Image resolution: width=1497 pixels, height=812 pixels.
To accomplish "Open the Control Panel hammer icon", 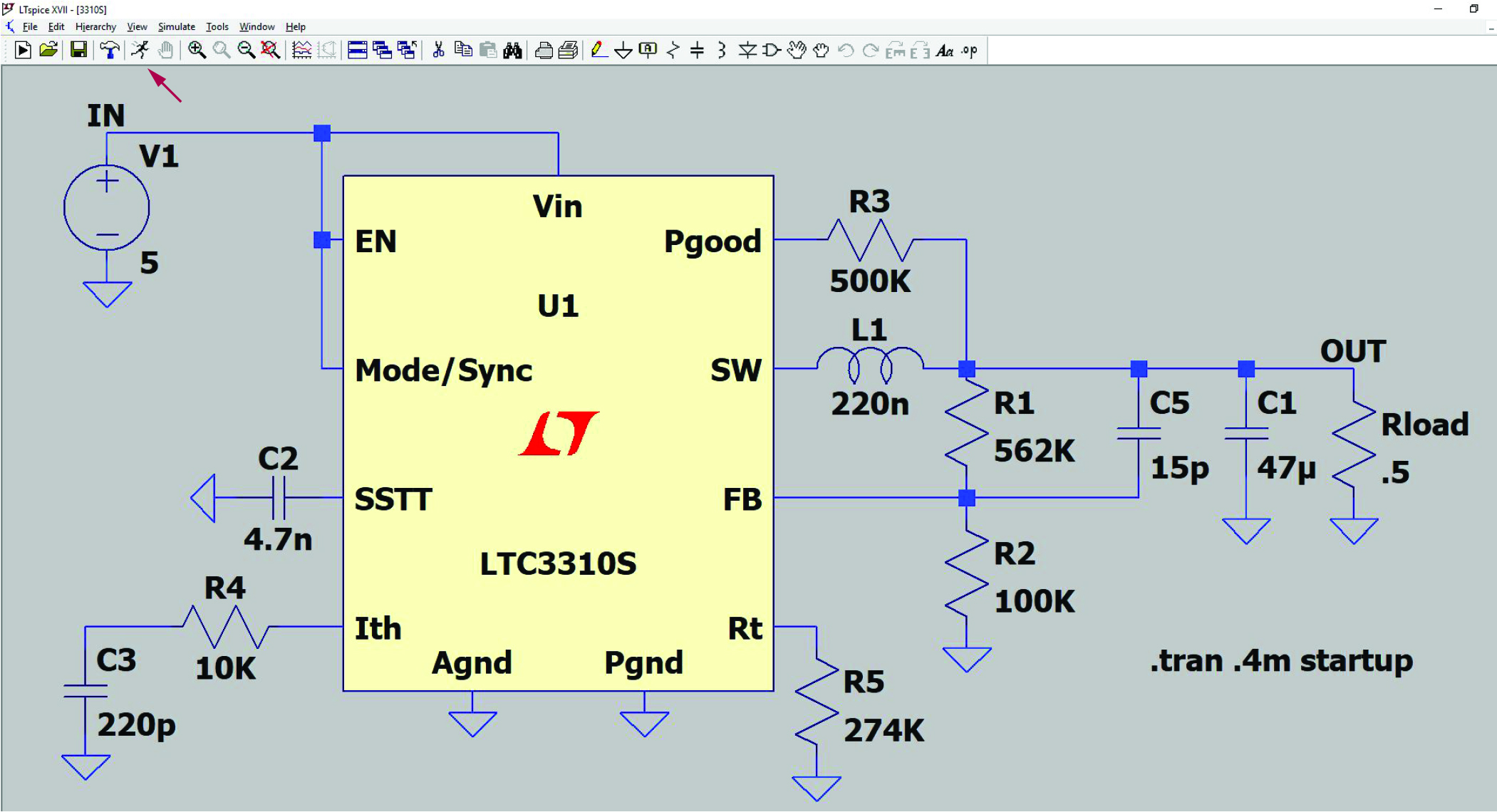I will 109,50.
